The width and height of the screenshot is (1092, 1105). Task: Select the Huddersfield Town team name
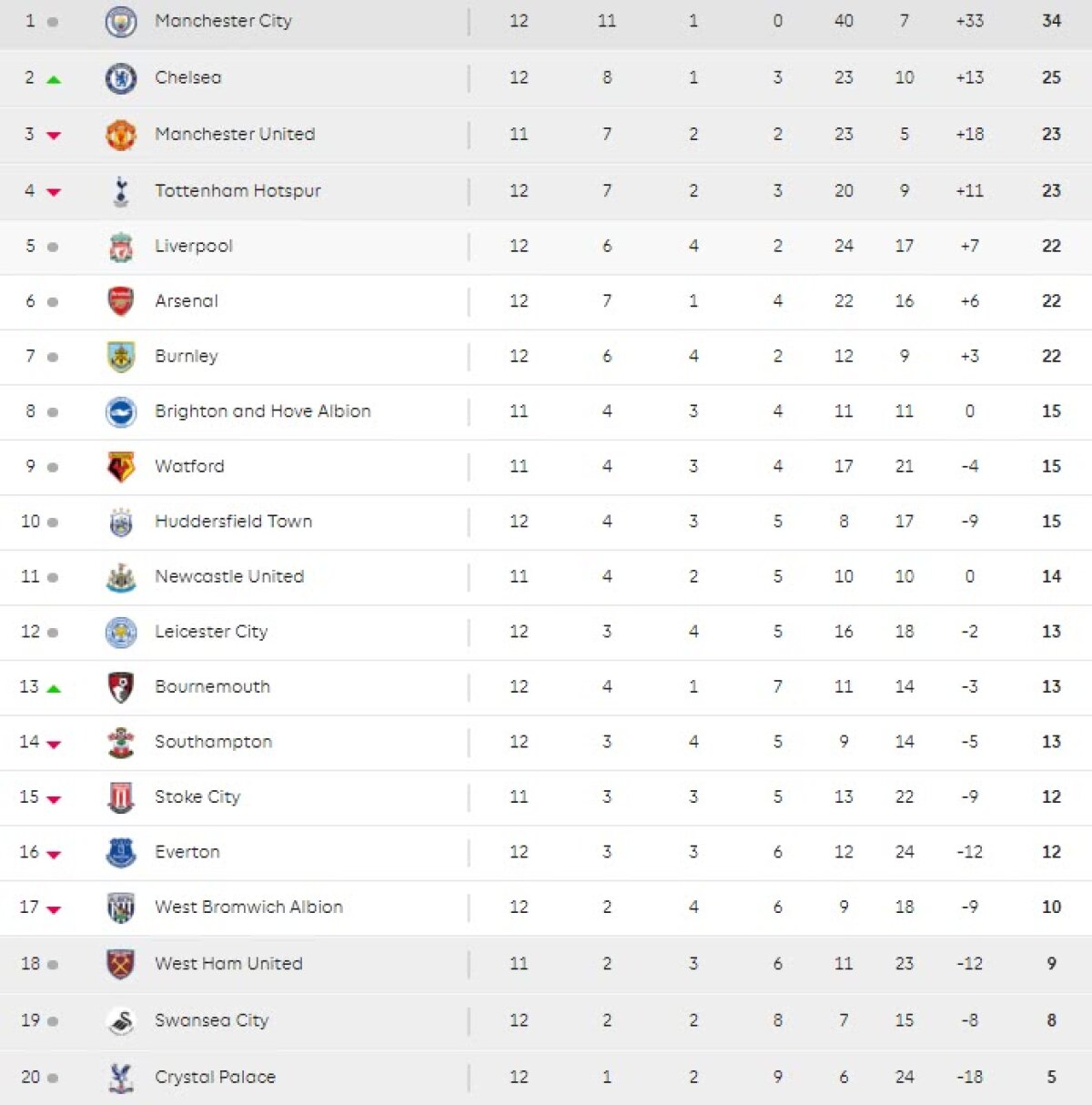click(234, 522)
